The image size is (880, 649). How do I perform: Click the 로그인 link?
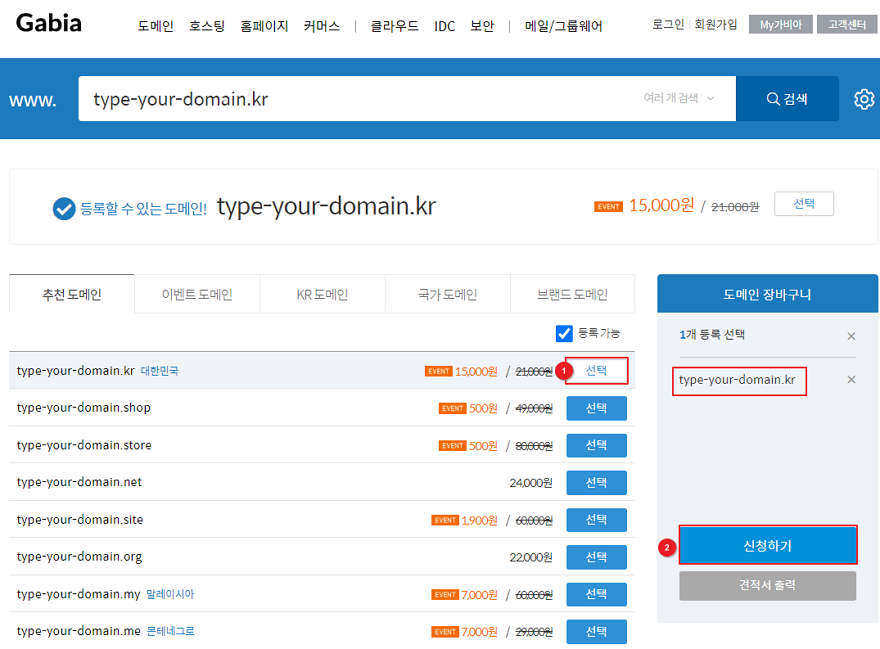pyautogui.click(x=667, y=25)
